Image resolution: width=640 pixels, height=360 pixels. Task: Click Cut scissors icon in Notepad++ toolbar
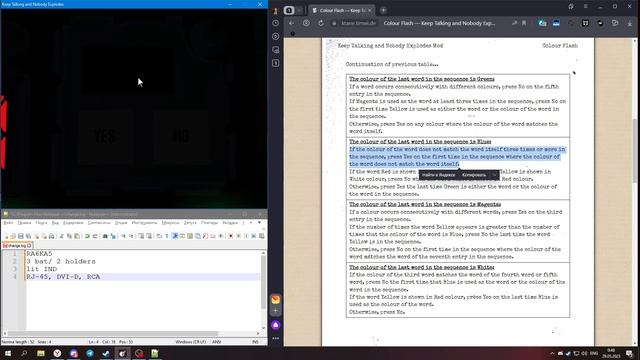61,236
